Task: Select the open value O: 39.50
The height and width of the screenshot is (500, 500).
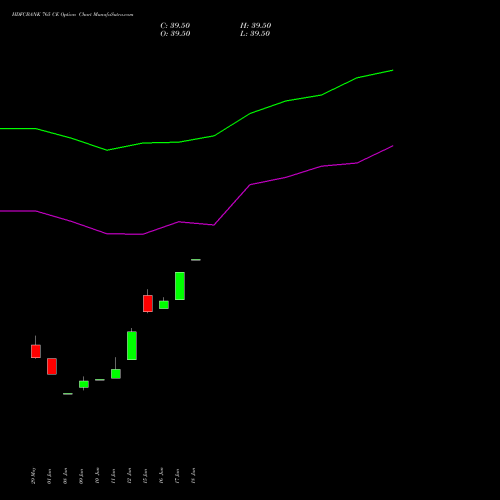Action: [x=175, y=34]
